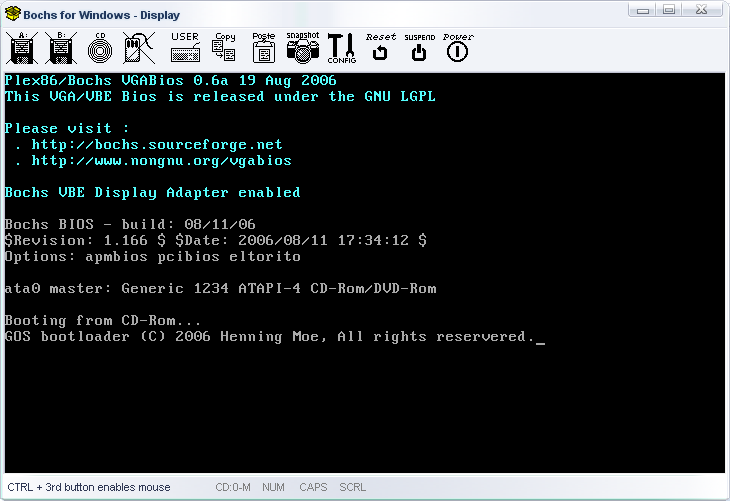Click the CD:0-M status indicator

pos(233,487)
